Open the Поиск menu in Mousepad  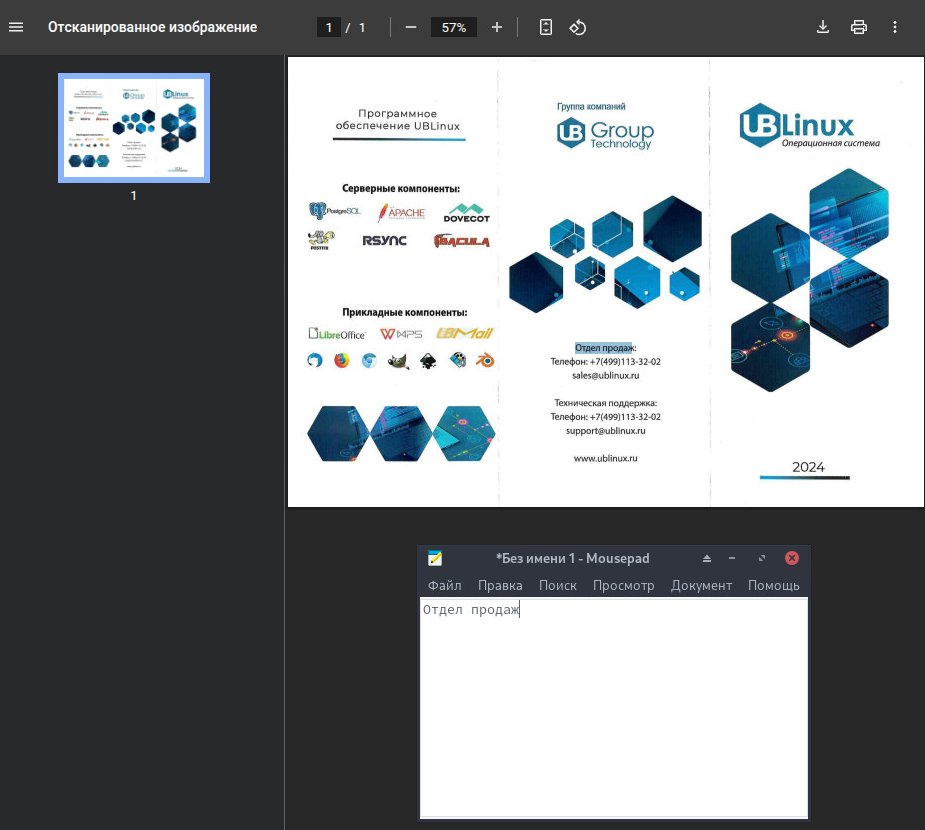coord(557,585)
